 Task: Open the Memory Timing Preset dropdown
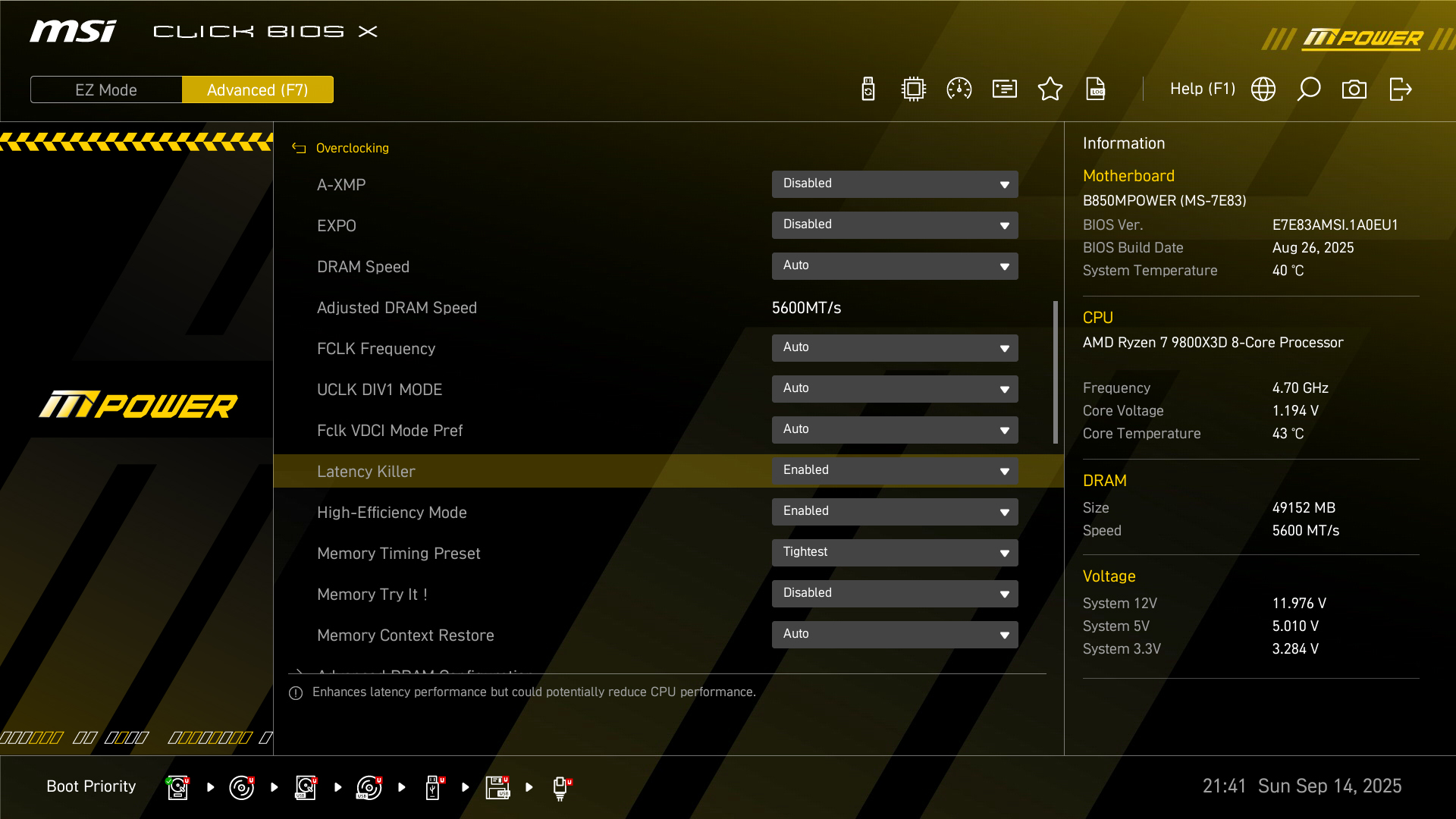895,553
